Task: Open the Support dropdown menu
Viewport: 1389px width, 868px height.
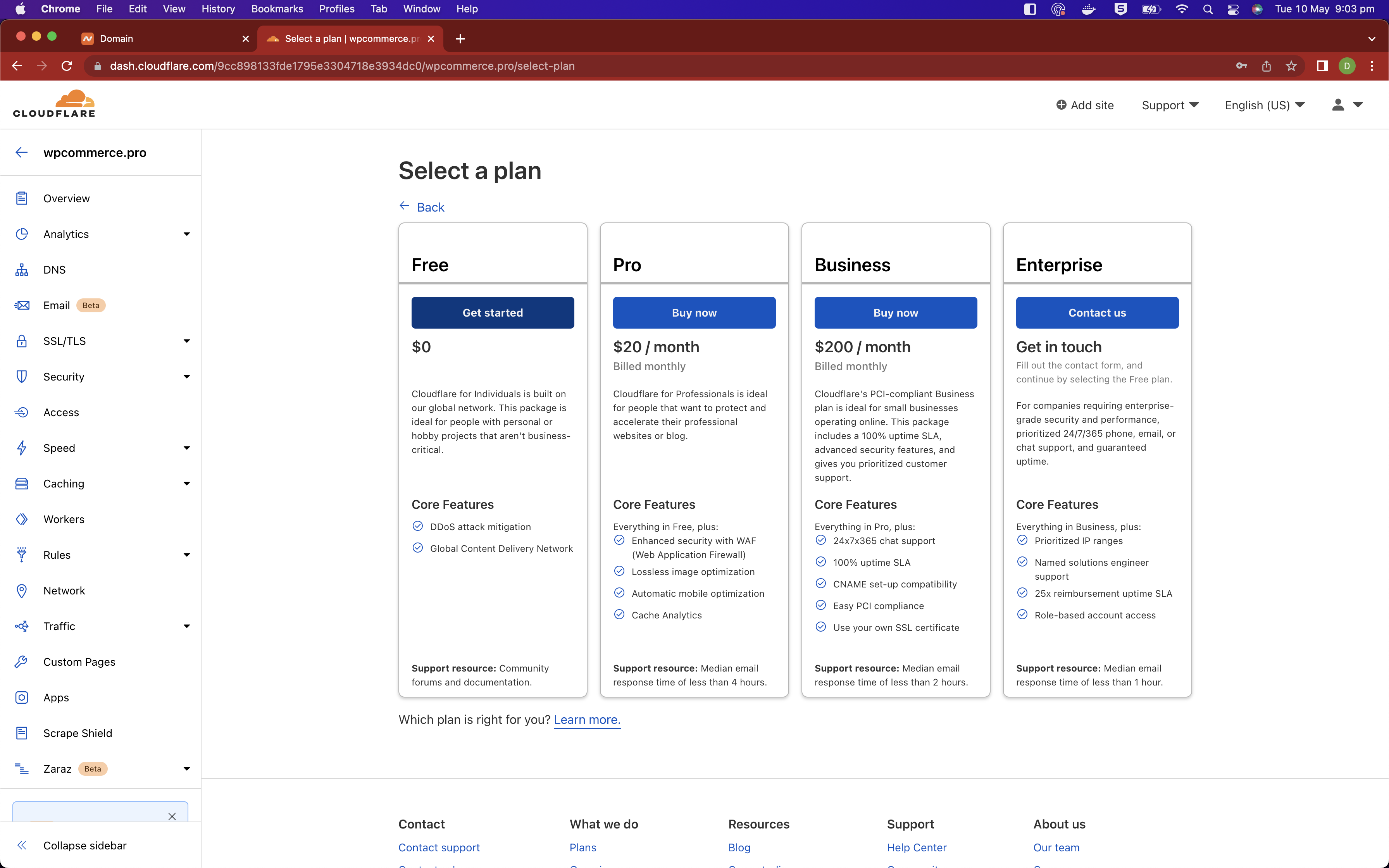Action: [1170, 105]
